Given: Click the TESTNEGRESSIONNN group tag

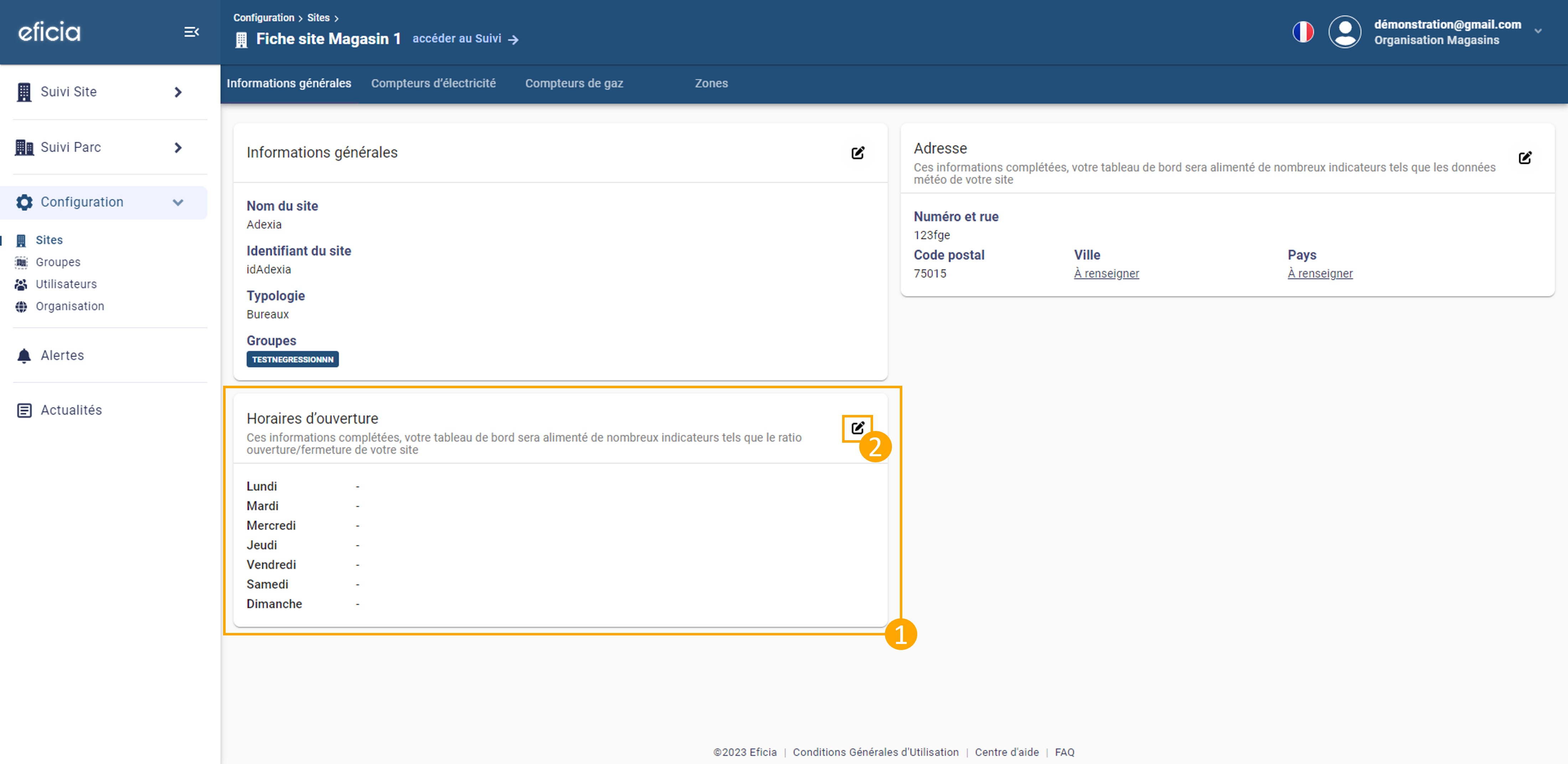Looking at the screenshot, I should coord(292,359).
